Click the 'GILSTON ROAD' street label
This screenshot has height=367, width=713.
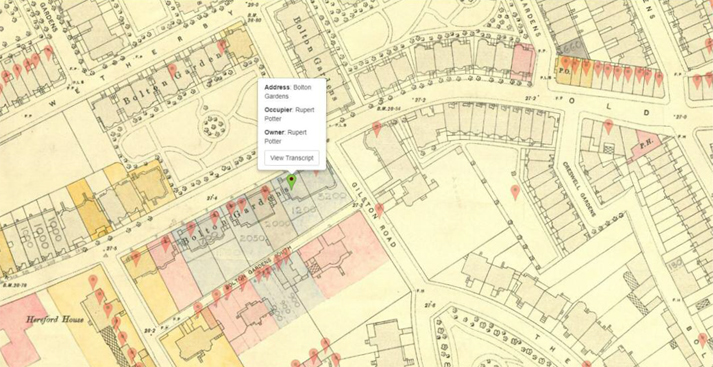(374, 215)
